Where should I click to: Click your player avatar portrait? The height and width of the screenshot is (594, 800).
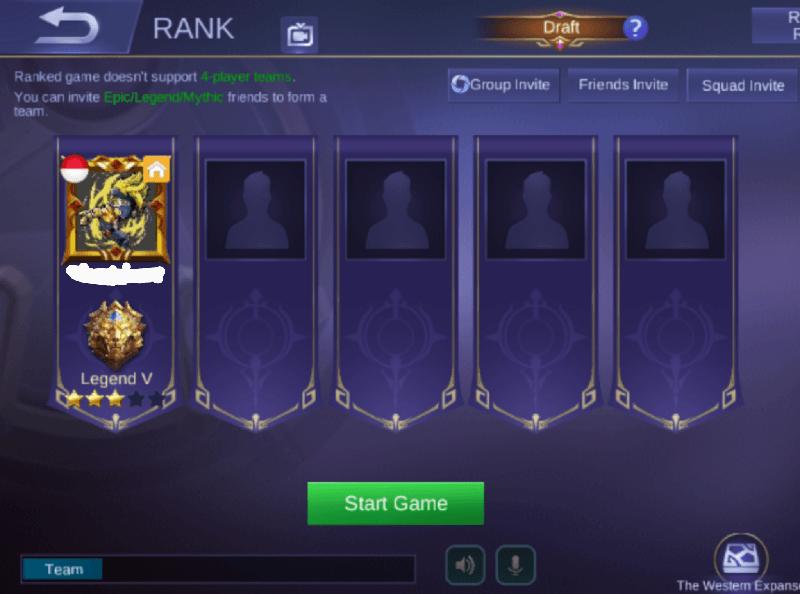(x=116, y=210)
